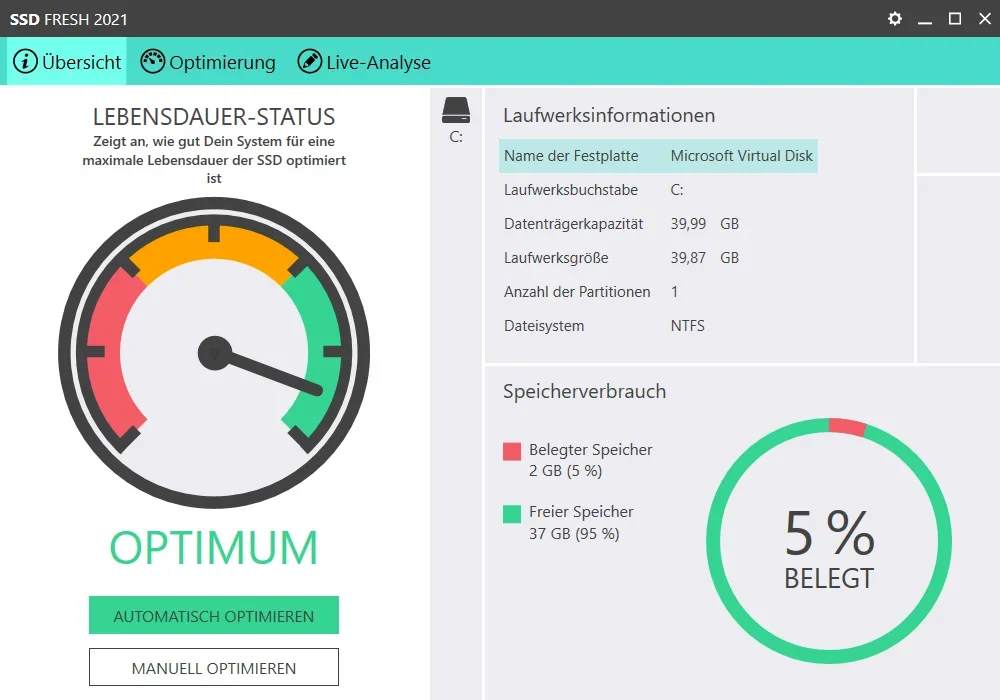Click the Datenträgerkapazität value 39,99 GB
1000x700 pixels.
pos(704,224)
